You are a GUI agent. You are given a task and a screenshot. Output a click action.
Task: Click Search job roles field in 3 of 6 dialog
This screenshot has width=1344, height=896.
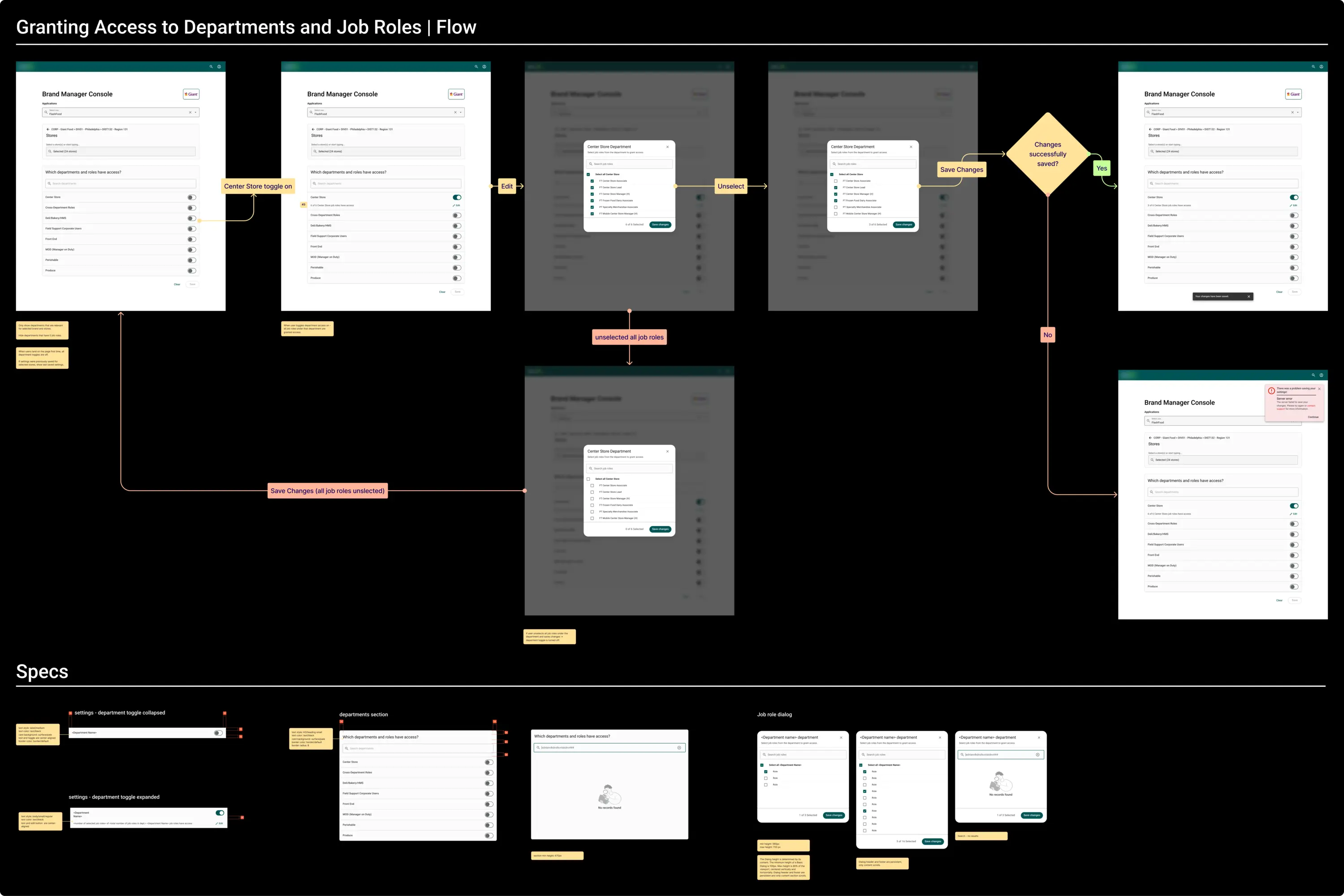point(873,164)
